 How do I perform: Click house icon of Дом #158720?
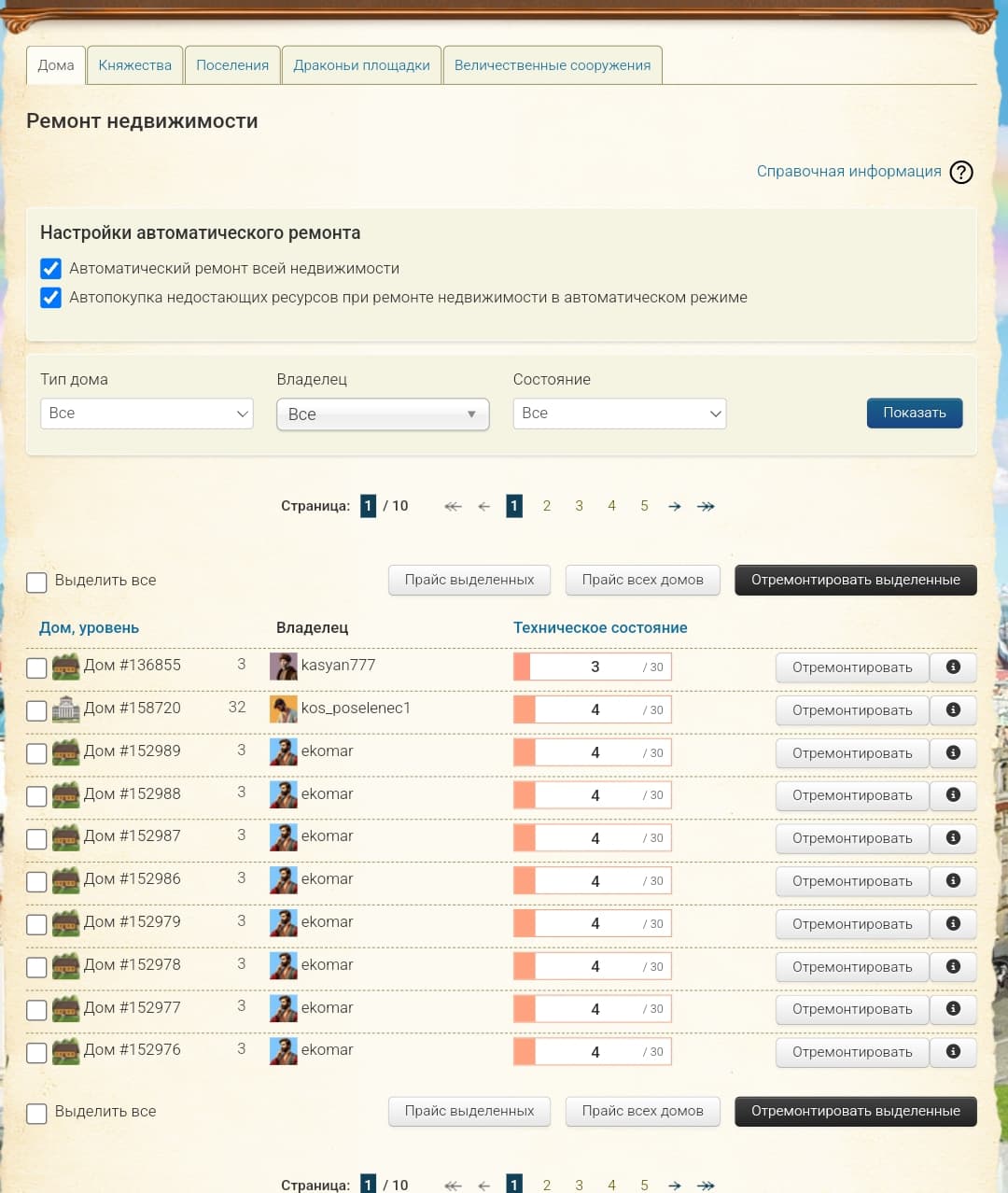point(65,709)
